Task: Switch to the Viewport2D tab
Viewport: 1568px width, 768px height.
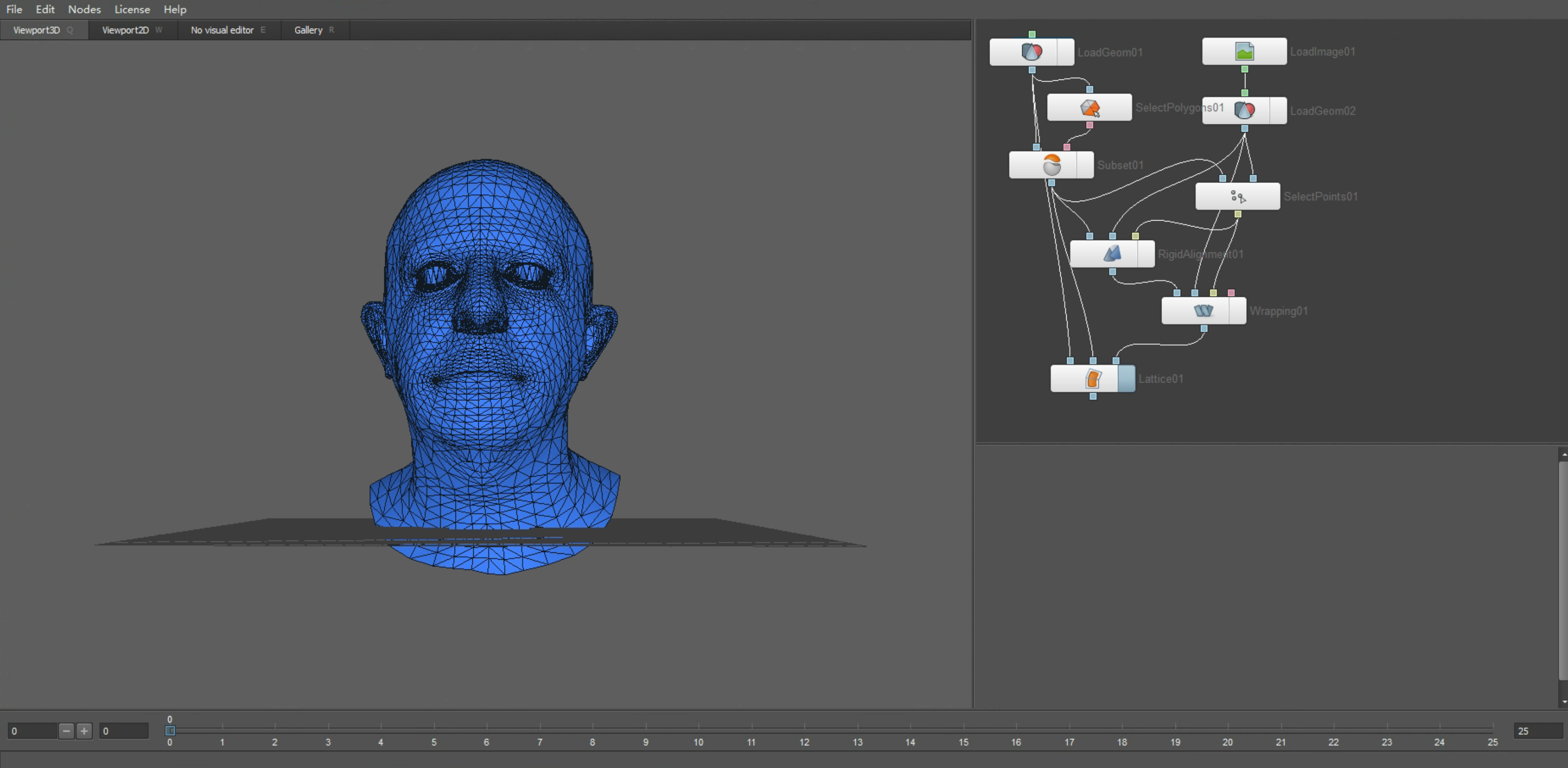Action: pyautogui.click(x=125, y=30)
